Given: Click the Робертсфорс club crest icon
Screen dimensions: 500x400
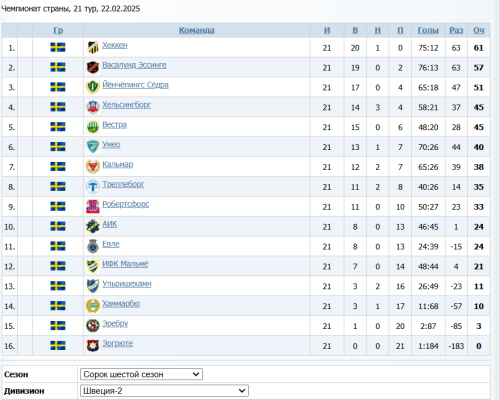Looking at the screenshot, I should tap(93, 207).
